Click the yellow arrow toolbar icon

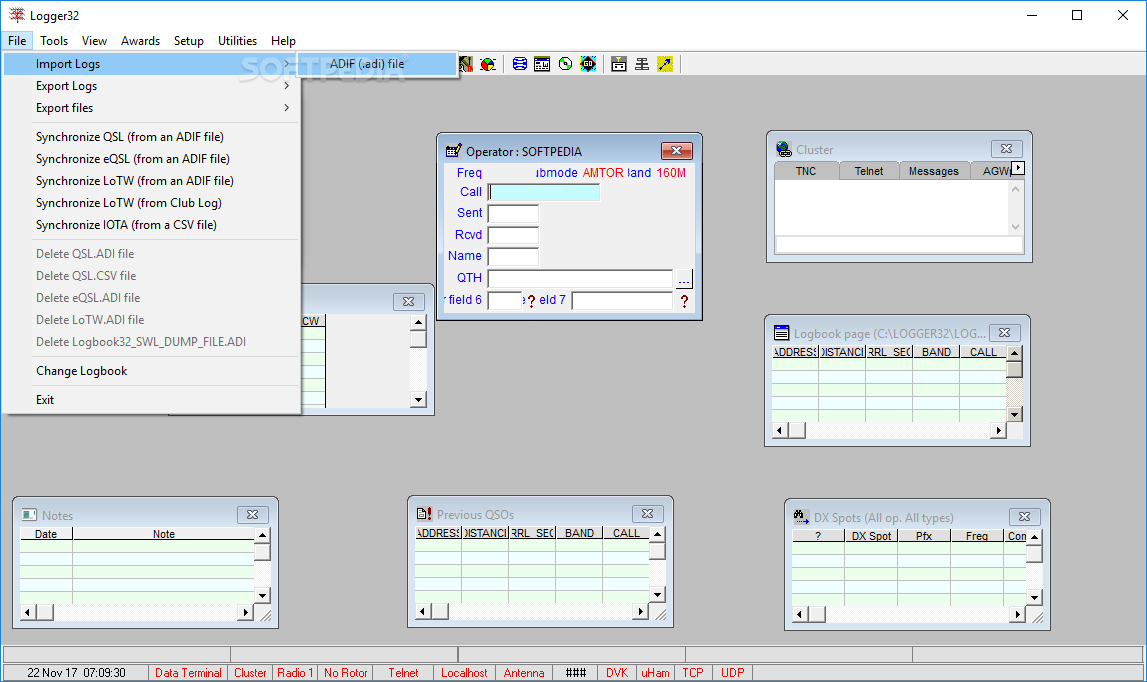(x=664, y=64)
